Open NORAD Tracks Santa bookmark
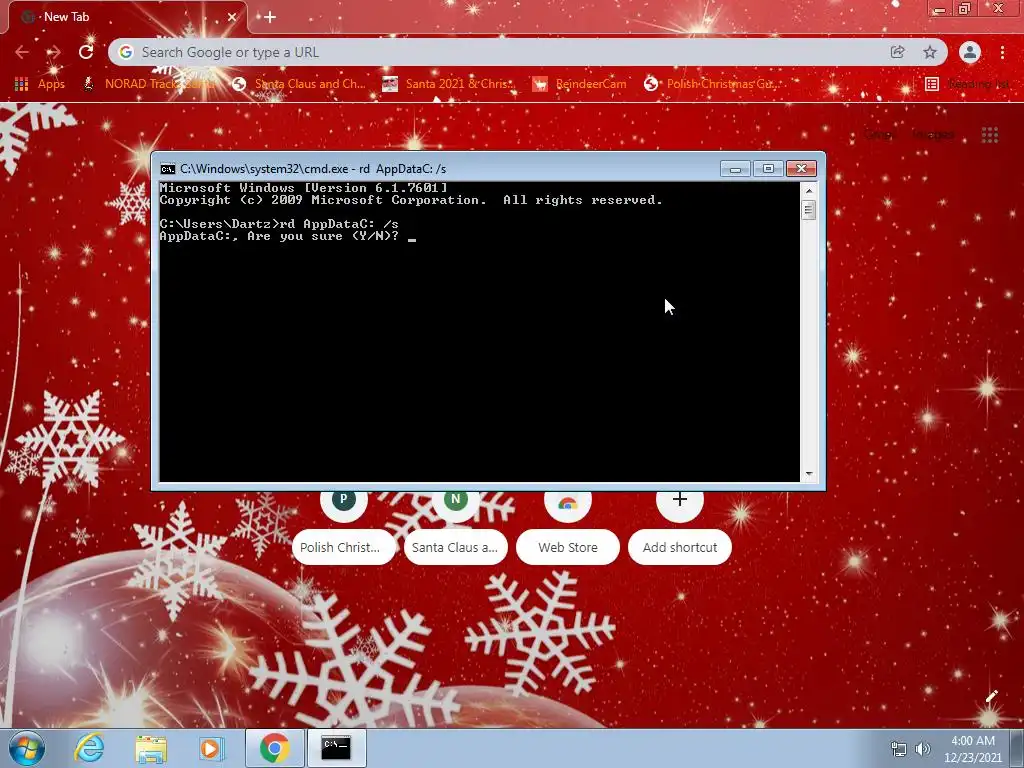 (x=150, y=84)
